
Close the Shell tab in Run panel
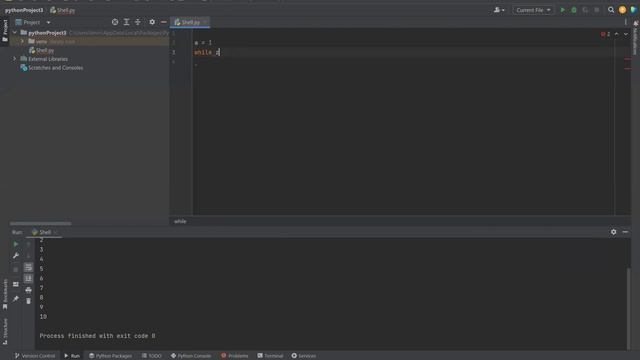tap(56, 232)
